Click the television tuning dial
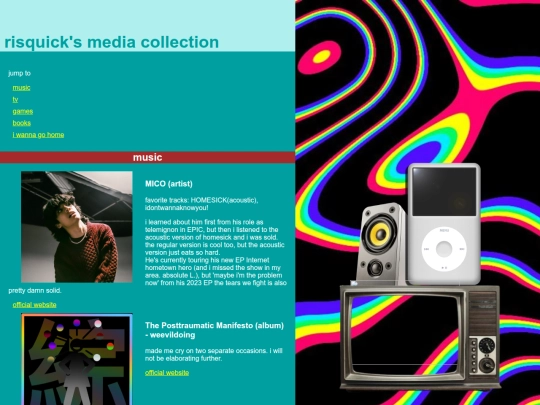 coord(487,344)
